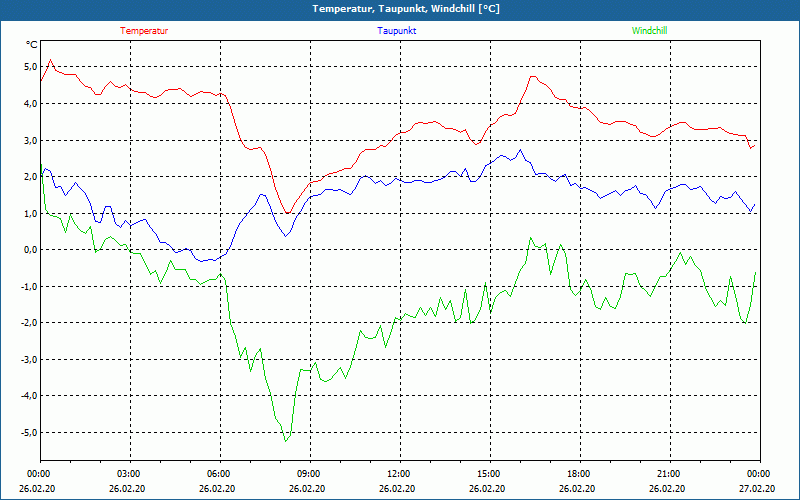Click the Windchill legend label
The width and height of the screenshot is (800, 500).
pos(649,31)
